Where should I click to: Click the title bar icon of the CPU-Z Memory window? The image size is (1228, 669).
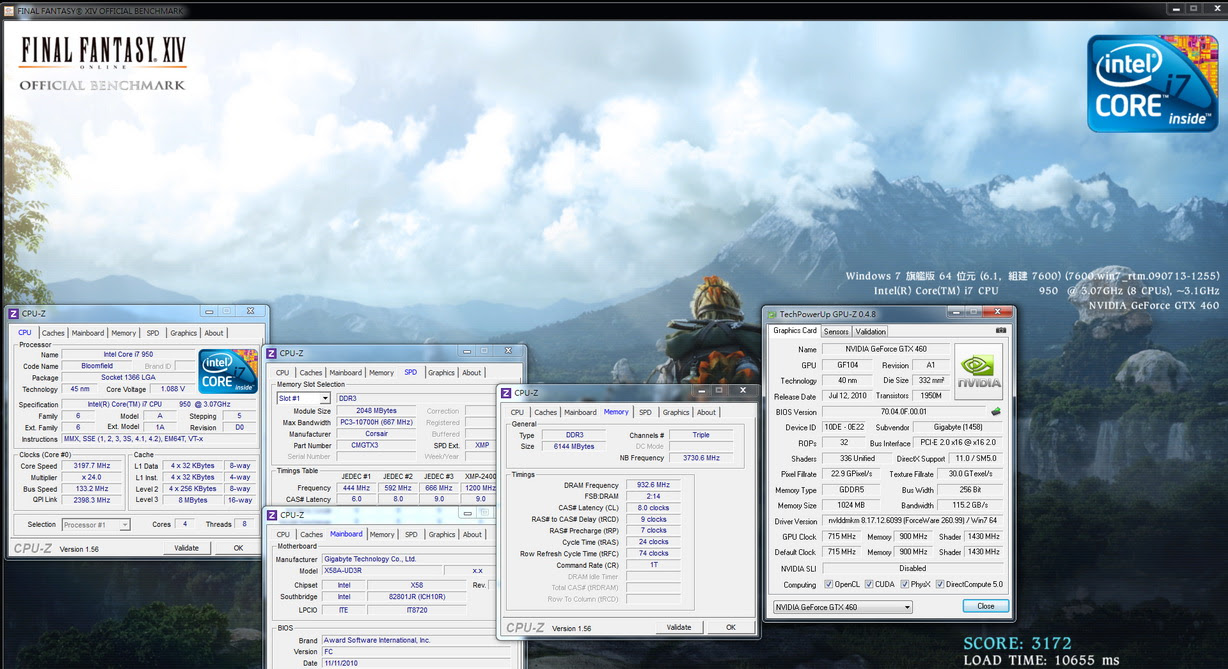click(x=506, y=393)
